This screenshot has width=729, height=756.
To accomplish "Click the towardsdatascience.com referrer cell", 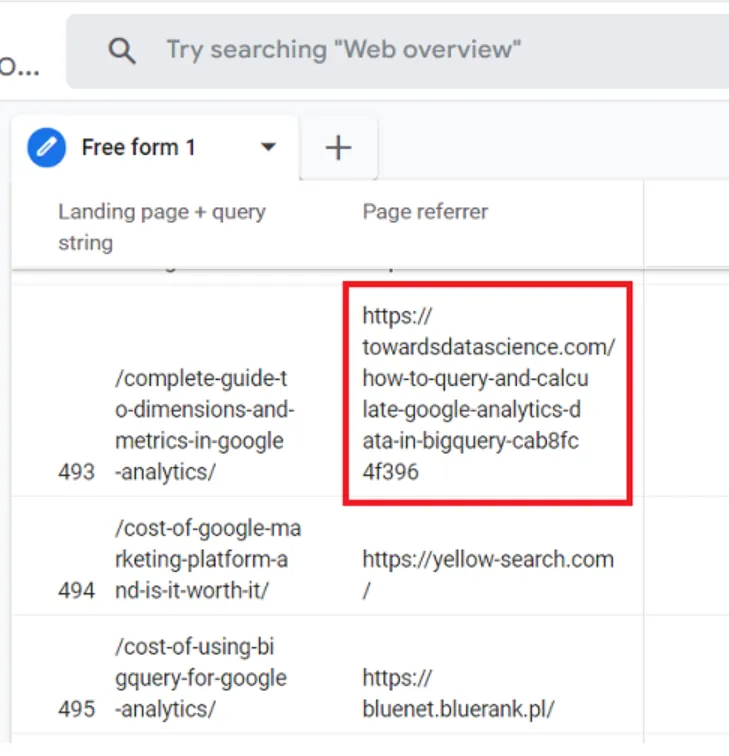I will [x=488, y=394].
